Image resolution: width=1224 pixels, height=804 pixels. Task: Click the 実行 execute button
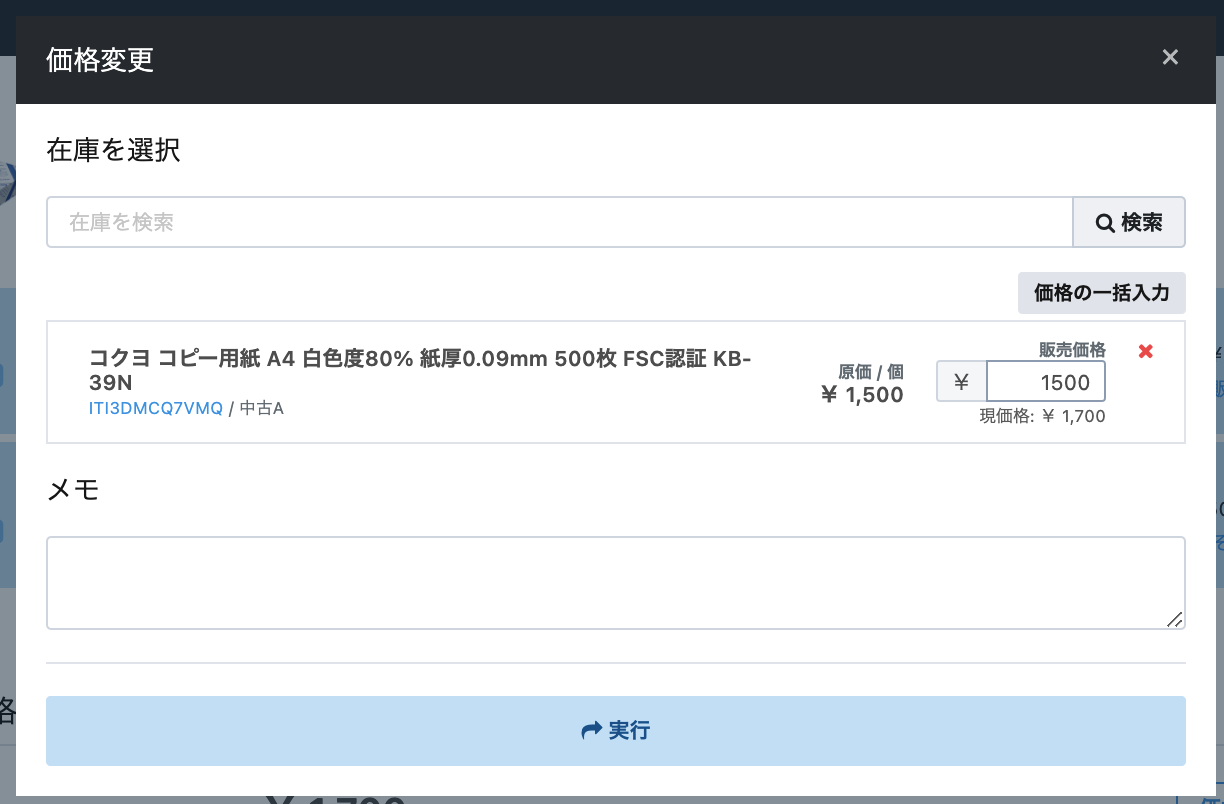[616, 731]
